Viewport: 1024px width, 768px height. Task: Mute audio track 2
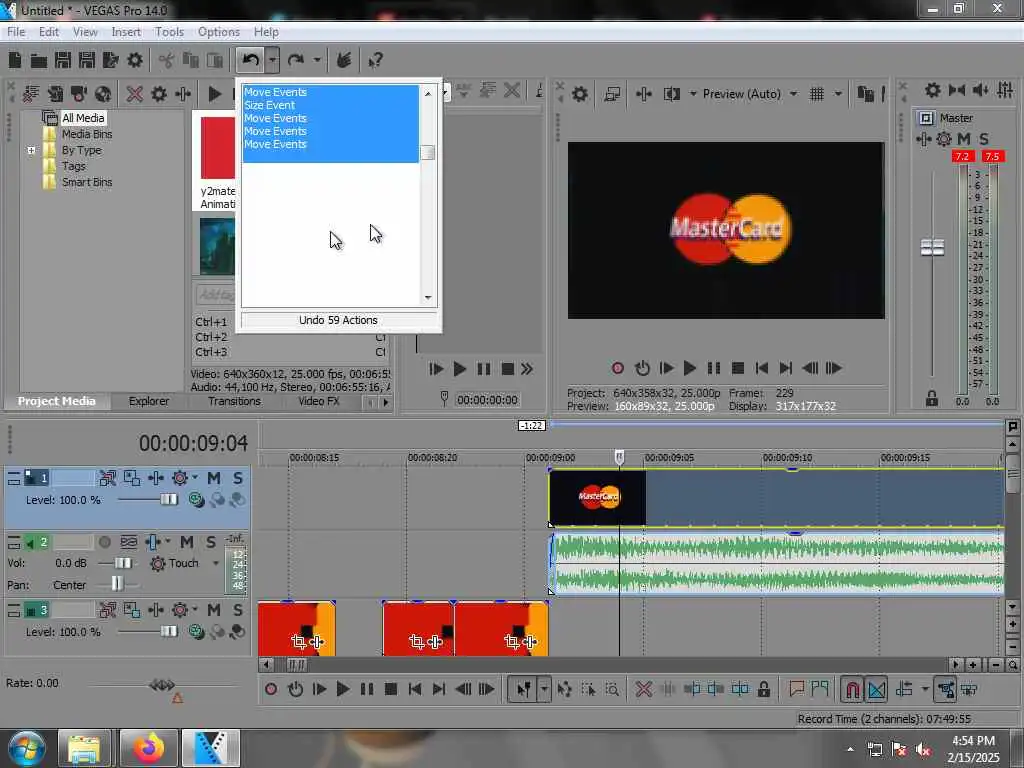coord(187,542)
